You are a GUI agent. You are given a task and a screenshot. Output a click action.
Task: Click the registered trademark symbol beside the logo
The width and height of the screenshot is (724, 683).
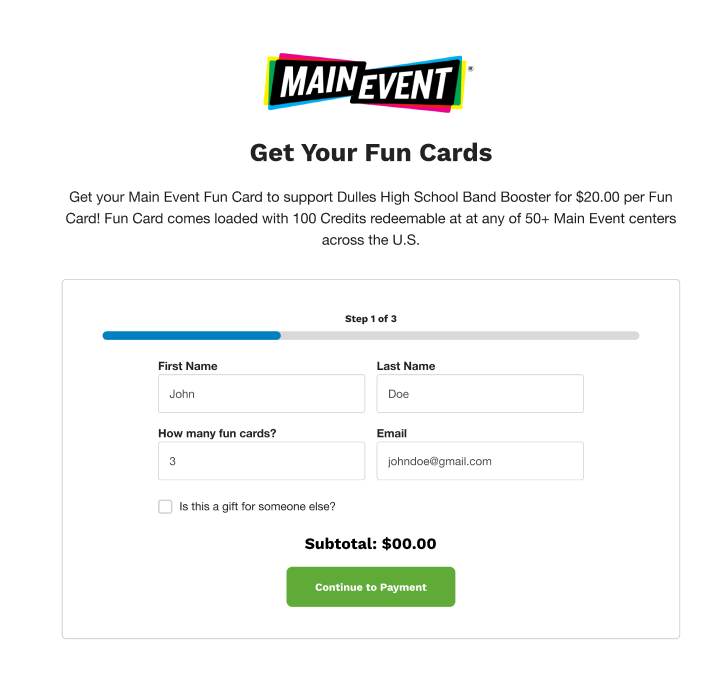pyautogui.click(x=471, y=69)
